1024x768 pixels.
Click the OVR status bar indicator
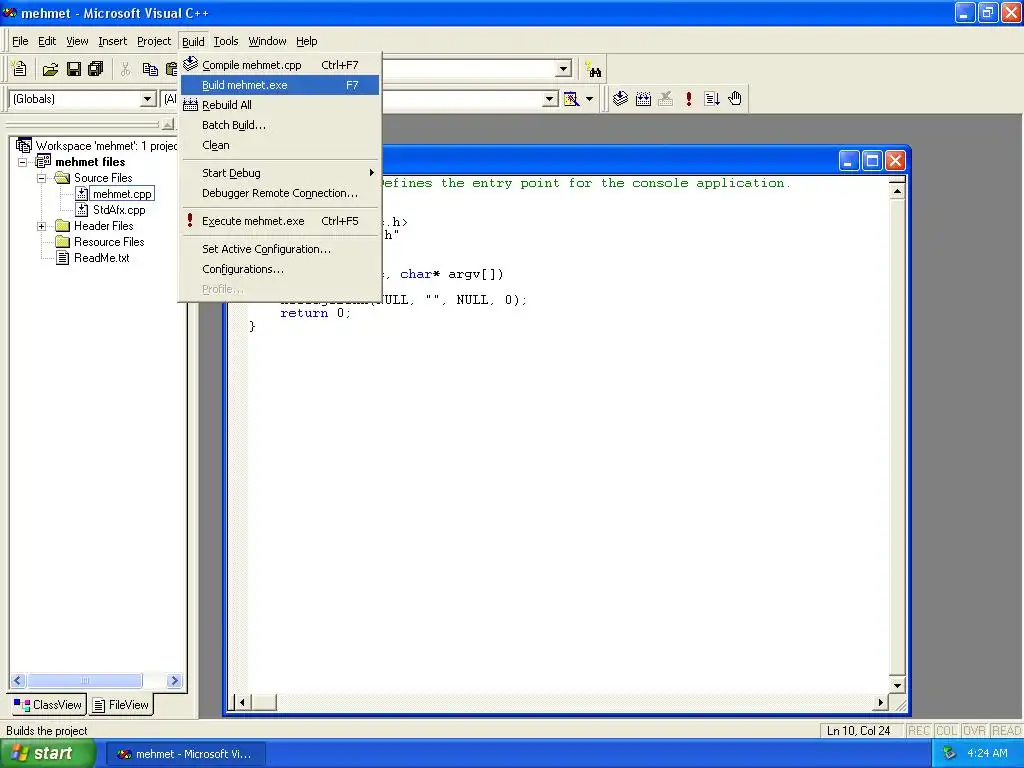click(x=974, y=731)
